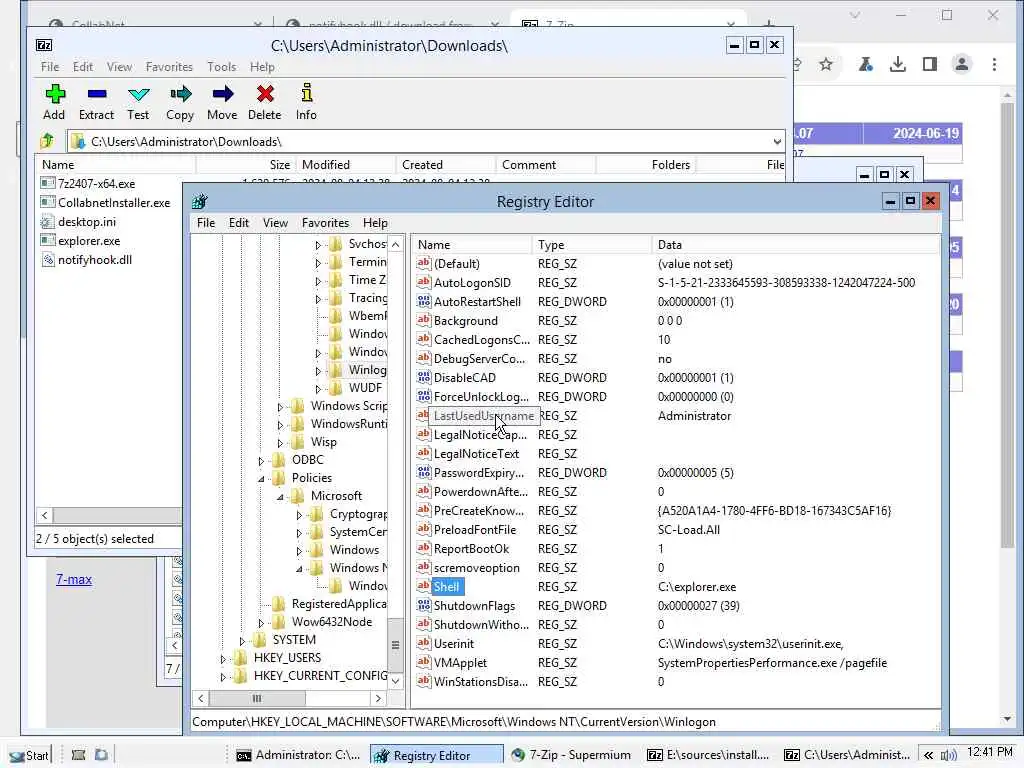Open Registry Editor Help menu
The width and height of the screenshot is (1024, 768).
pyautogui.click(x=375, y=223)
